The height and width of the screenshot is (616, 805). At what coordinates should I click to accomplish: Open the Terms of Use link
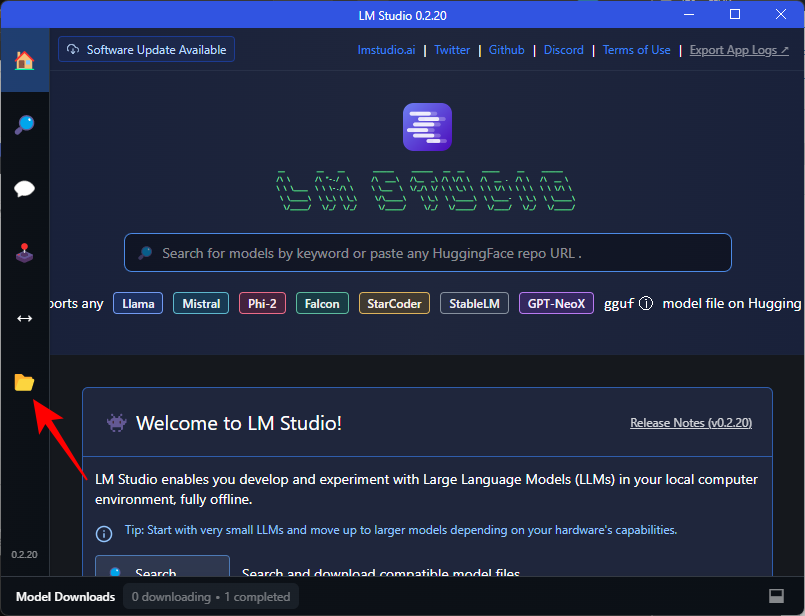click(x=636, y=50)
